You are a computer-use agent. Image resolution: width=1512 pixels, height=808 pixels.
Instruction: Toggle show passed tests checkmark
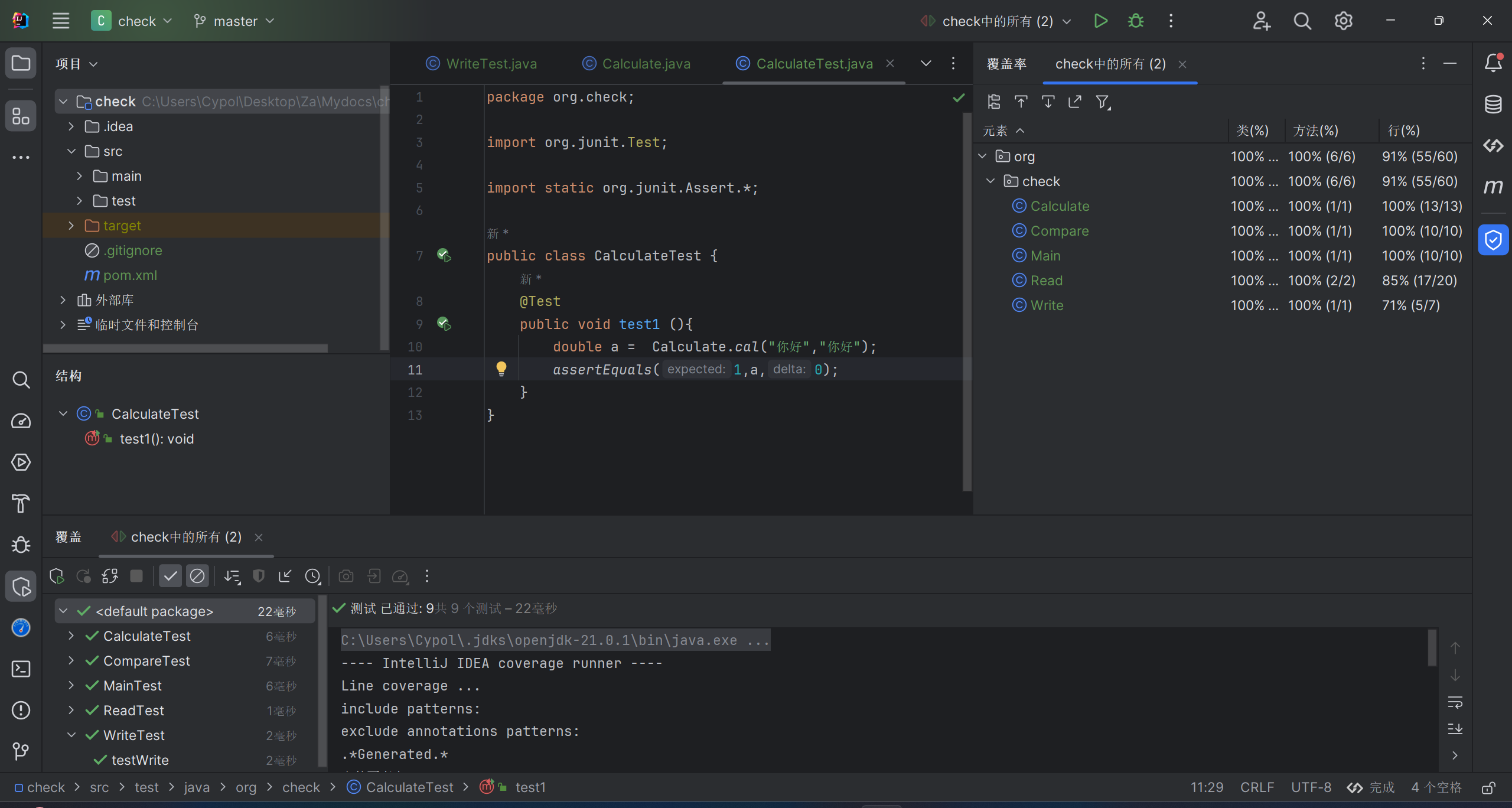pyautogui.click(x=170, y=576)
